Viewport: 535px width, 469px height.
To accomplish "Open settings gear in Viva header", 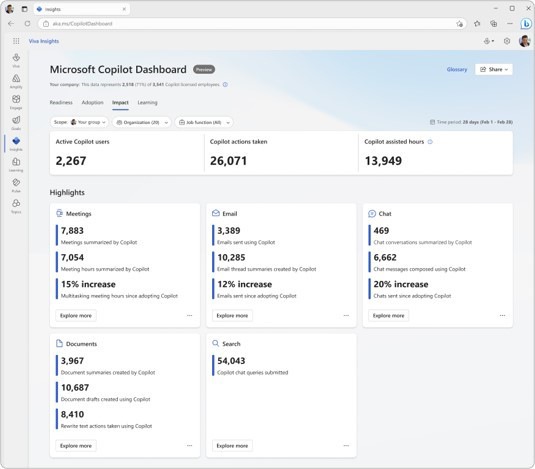I will [x=507, y=41].
